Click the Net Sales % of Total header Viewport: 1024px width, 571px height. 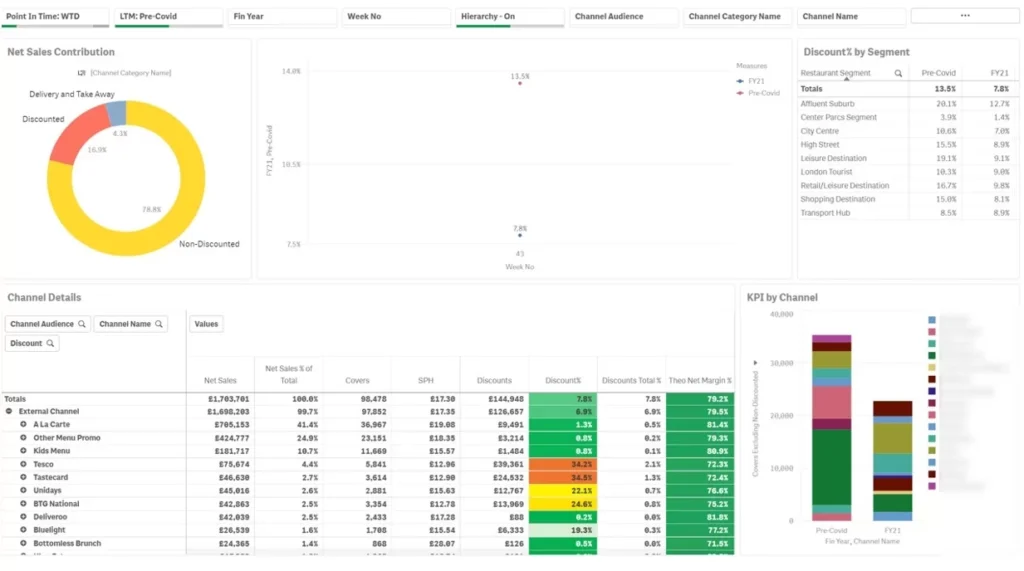pyautogui.click(x=289, y=374)
